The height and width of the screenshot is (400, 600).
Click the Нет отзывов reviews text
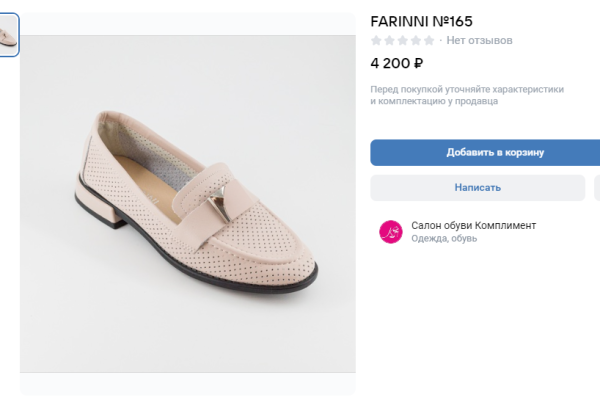[479, 41]
